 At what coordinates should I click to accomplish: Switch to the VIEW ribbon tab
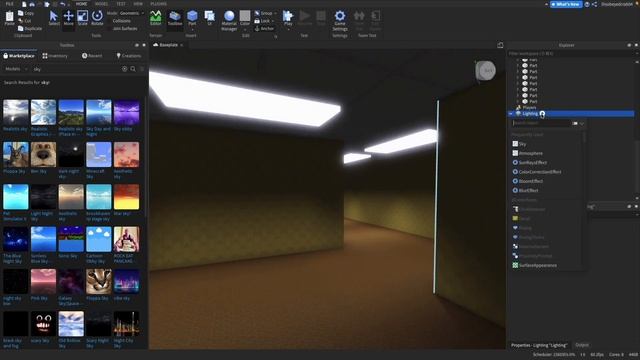click(138, 4)
